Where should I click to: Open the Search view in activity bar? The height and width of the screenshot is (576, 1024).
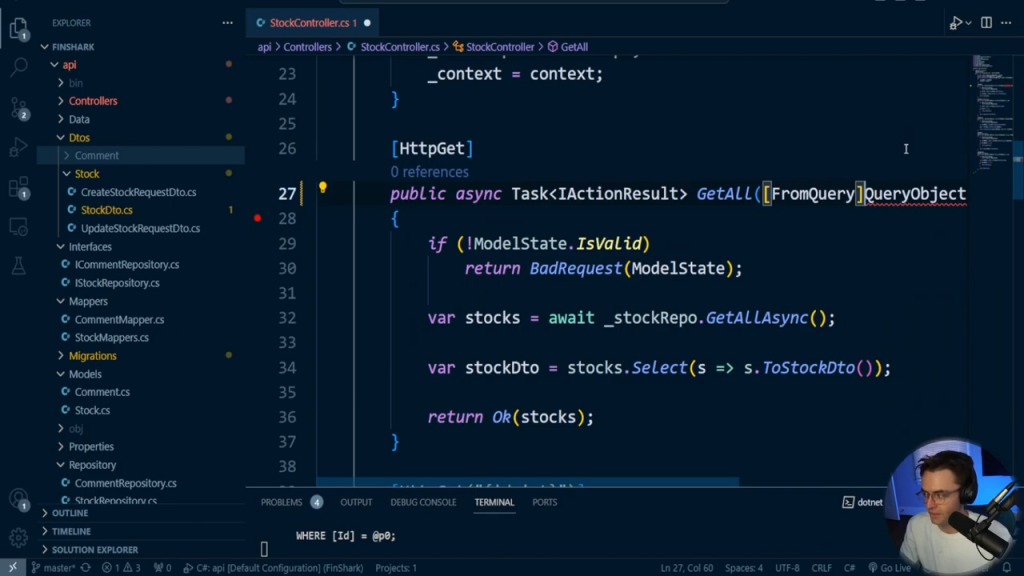tap(18, 68)
